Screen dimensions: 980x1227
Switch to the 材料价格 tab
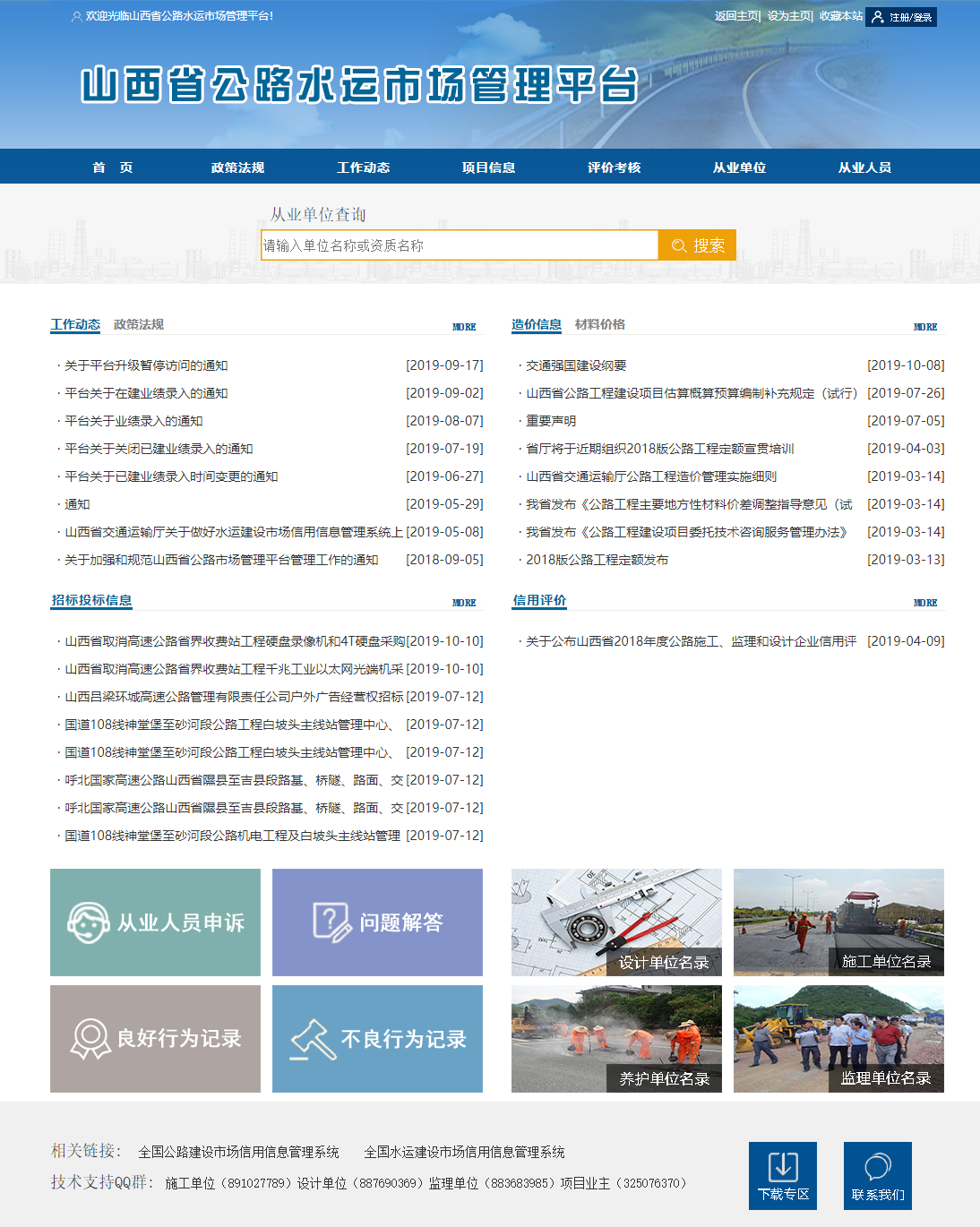[x=599, y=323]
